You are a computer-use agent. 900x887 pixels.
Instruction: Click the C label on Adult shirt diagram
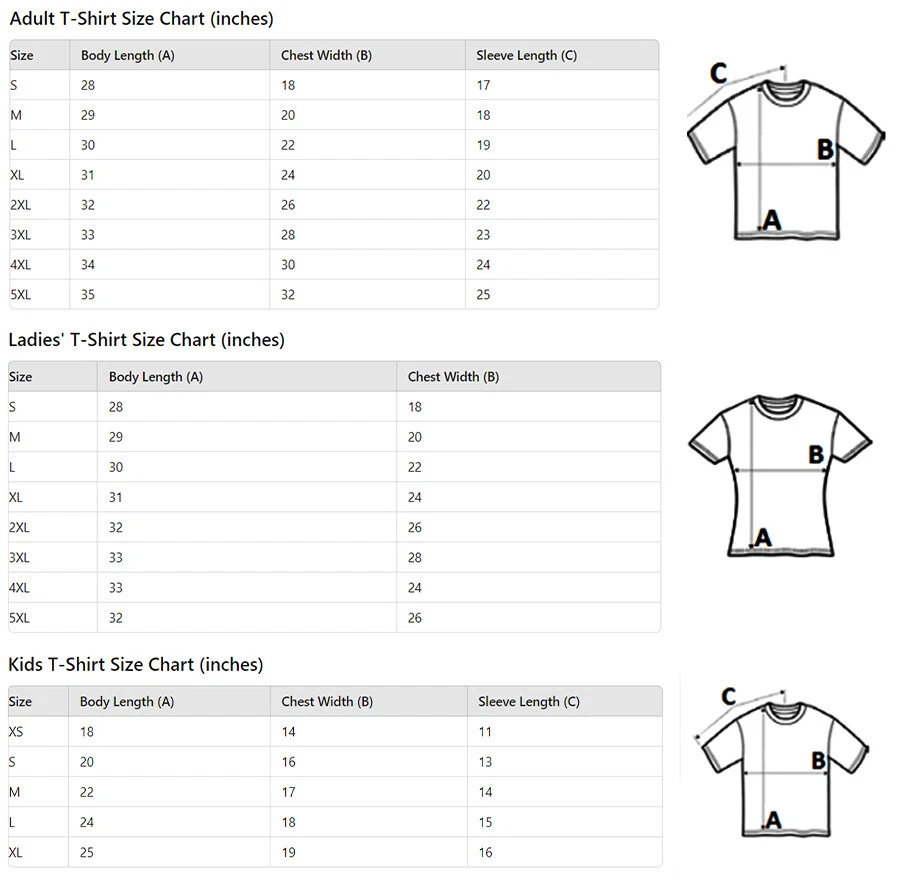point(718,73)
